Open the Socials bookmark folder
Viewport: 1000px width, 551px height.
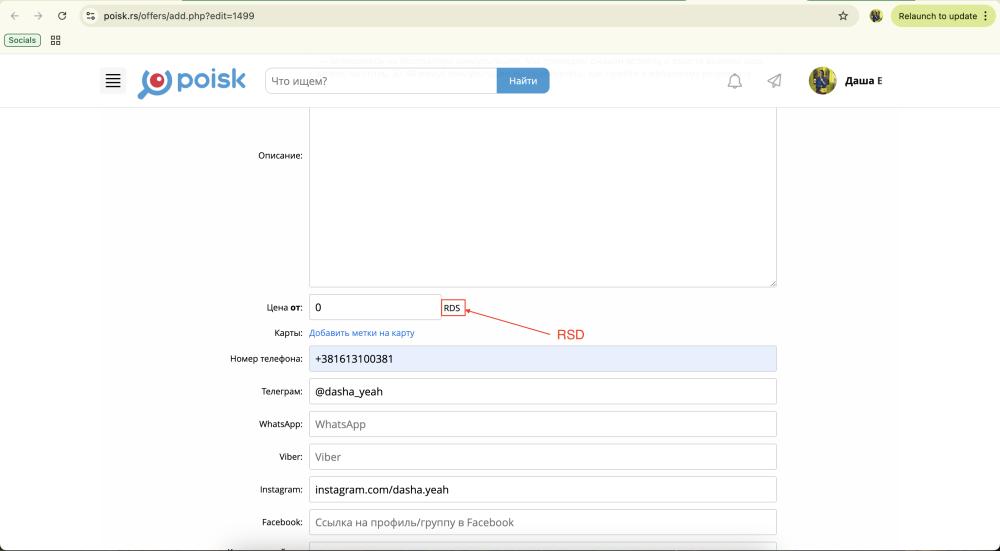pyautogui.click(x=22, y=40)
